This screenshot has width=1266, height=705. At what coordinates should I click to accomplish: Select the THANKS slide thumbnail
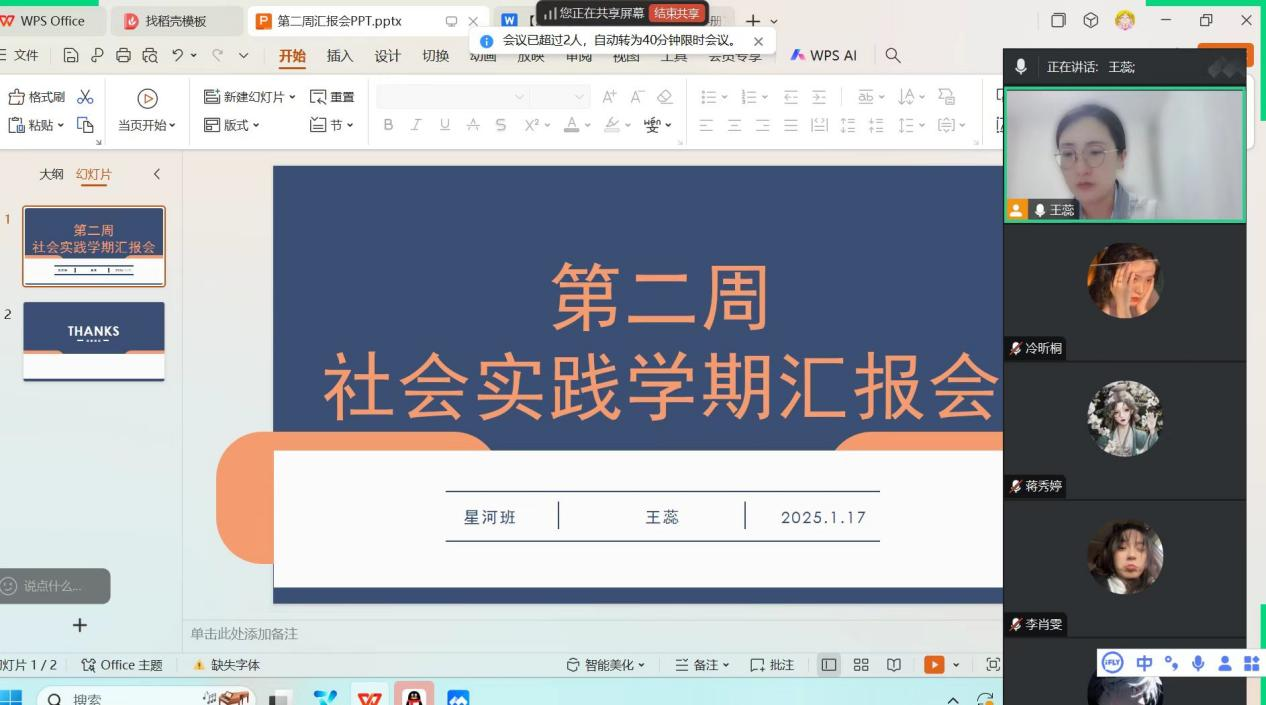tap(94, 340)
